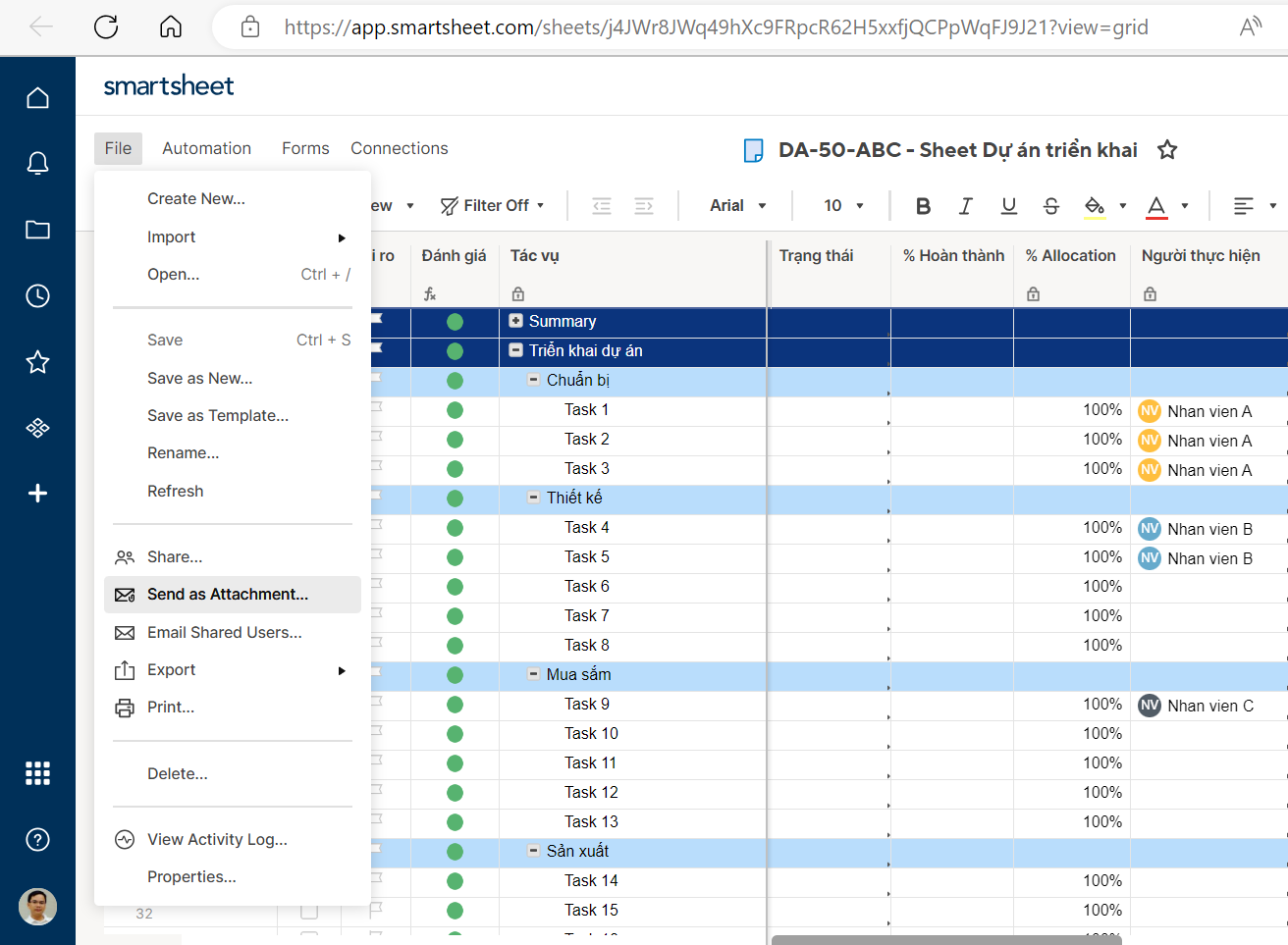Select the Italic formatting icon
Viewport: 1288px width, 945px height.
coord(965,205)
